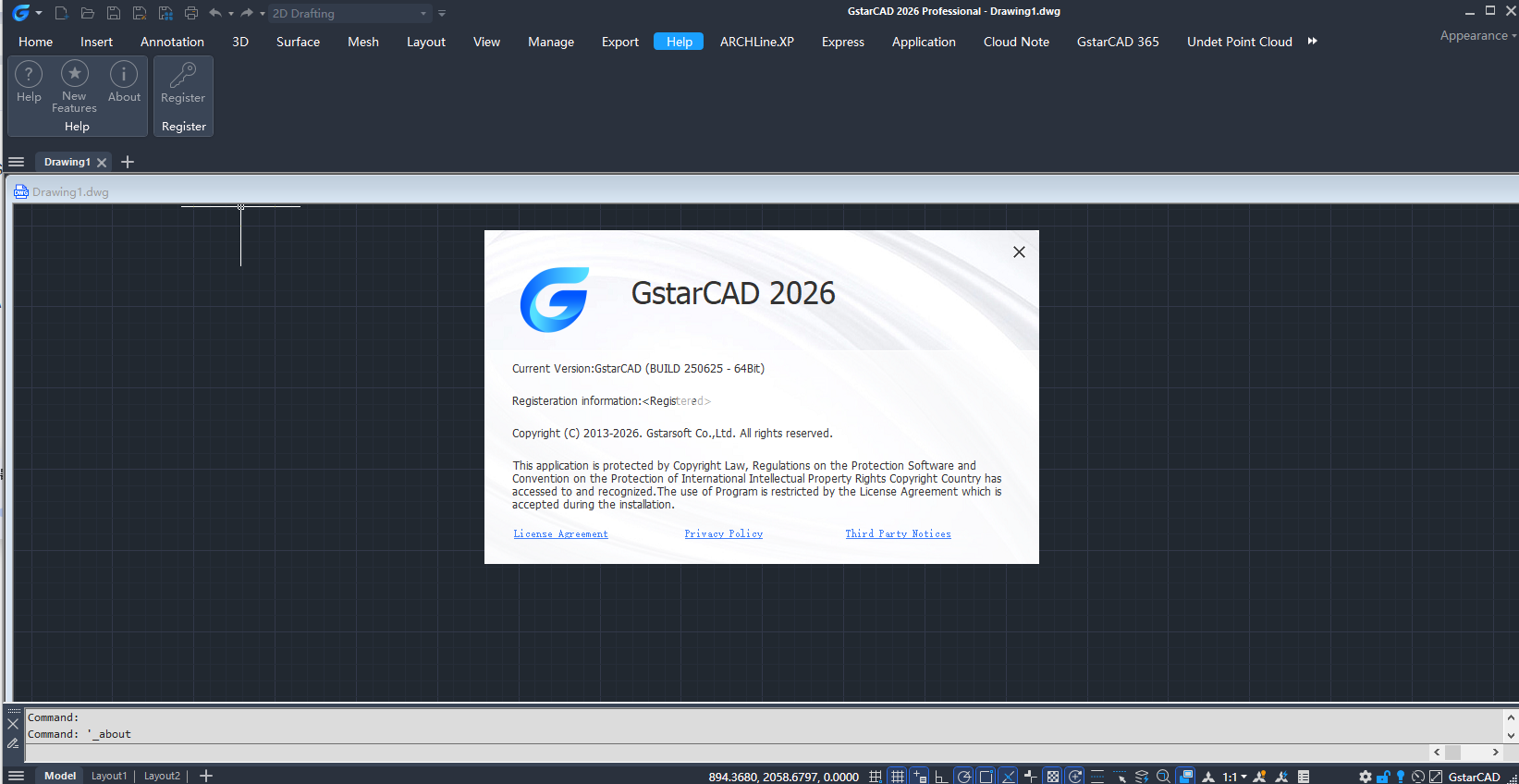Open the Third Party Notices link

coord(898,533)
